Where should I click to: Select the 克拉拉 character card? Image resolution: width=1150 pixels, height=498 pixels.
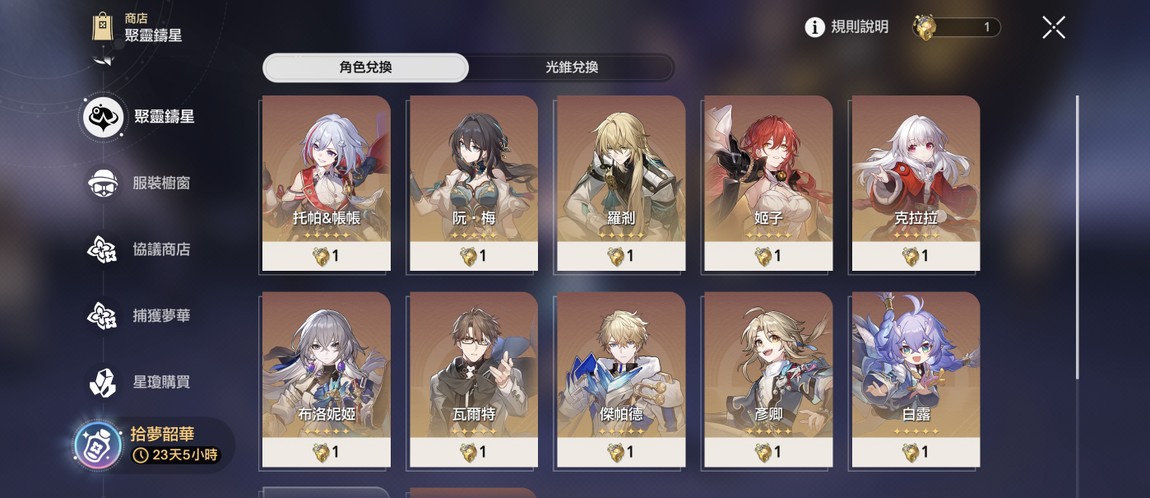[916, 183]
